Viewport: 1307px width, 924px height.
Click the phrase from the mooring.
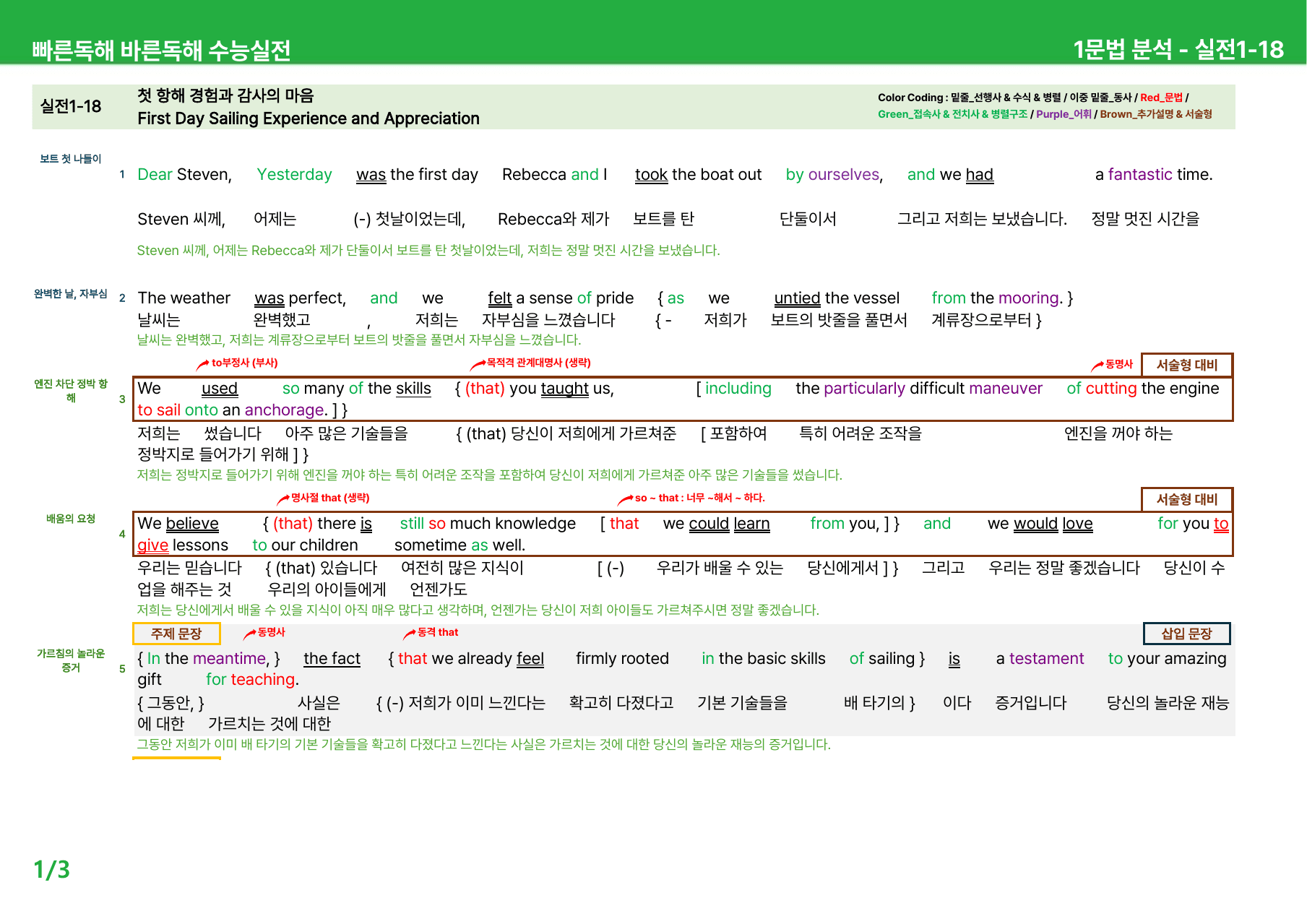[996, 298]
